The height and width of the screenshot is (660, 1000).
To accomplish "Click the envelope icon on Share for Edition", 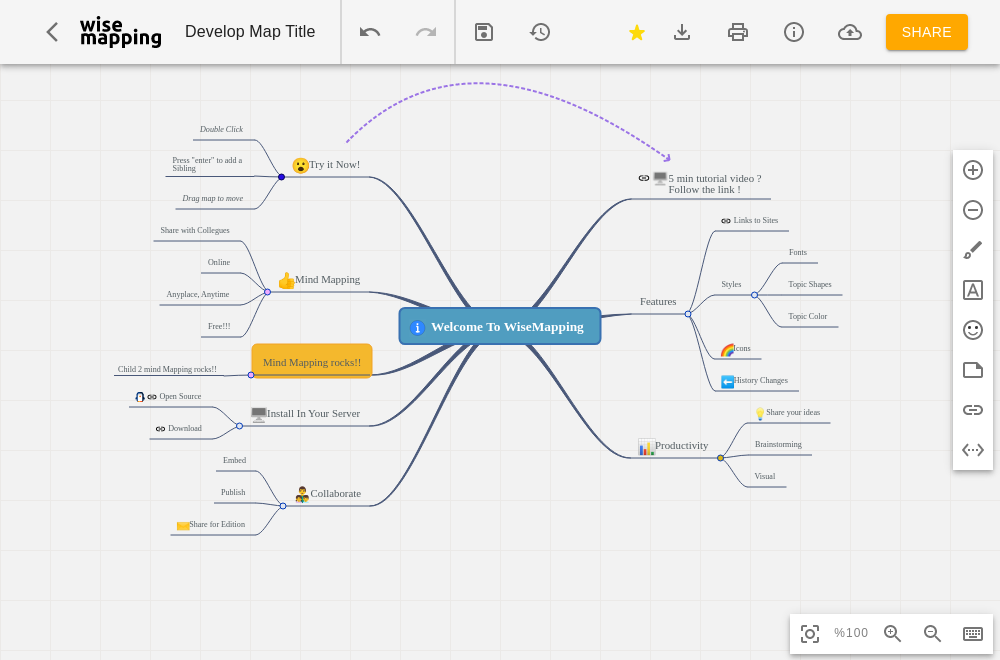I will click(183, 526).
